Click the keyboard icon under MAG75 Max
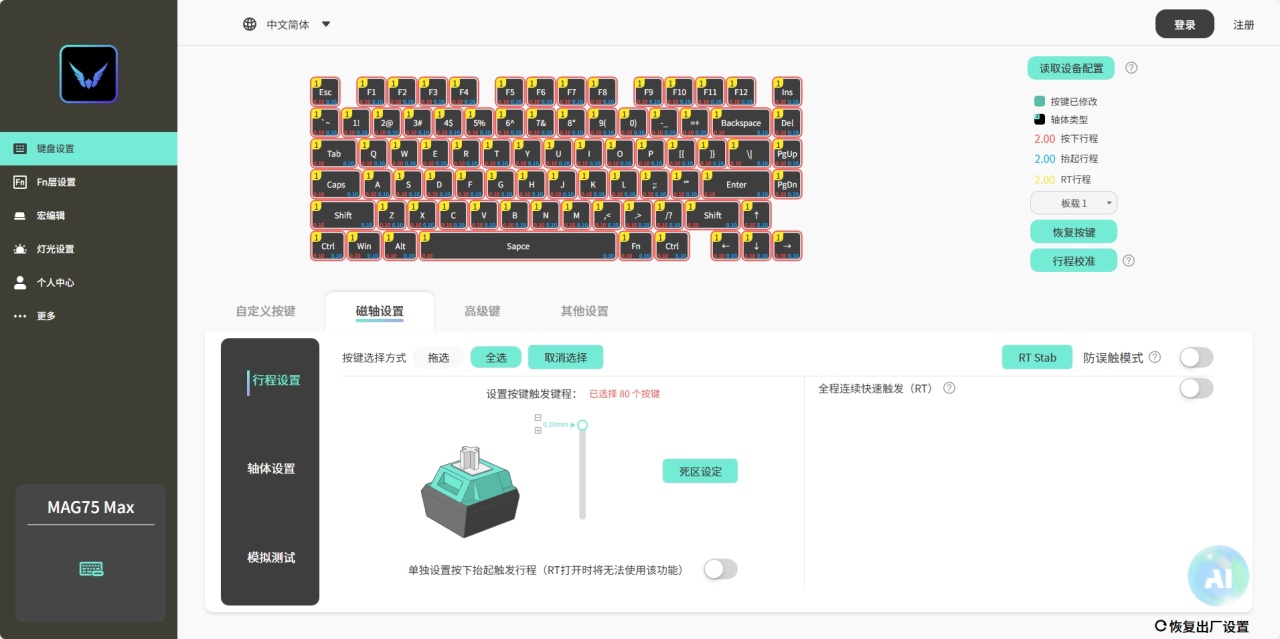Image resolution: width=1280 pixels, height=639 pixels. (x=91, y=569)
